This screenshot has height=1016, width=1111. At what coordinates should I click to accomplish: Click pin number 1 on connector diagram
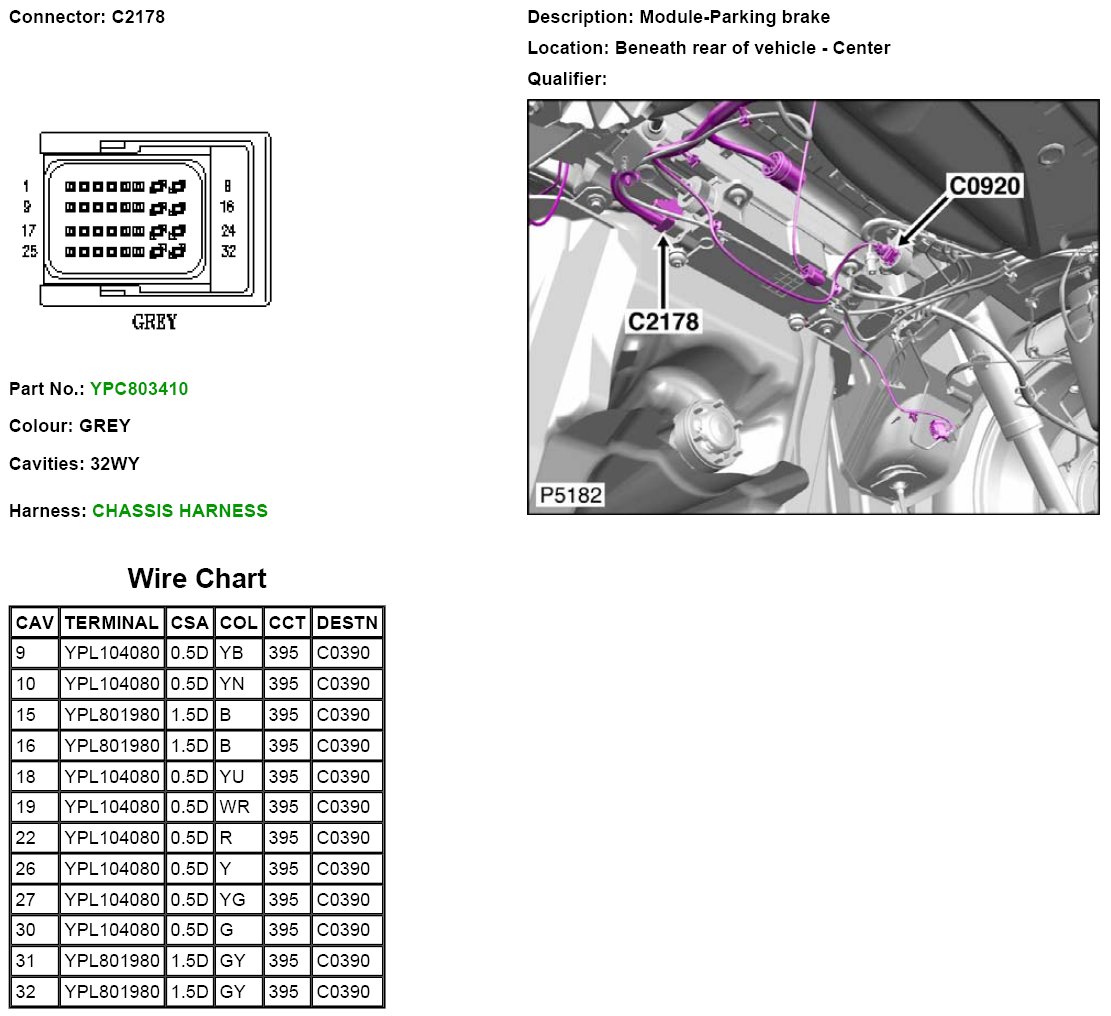click(x=26, y=186)
